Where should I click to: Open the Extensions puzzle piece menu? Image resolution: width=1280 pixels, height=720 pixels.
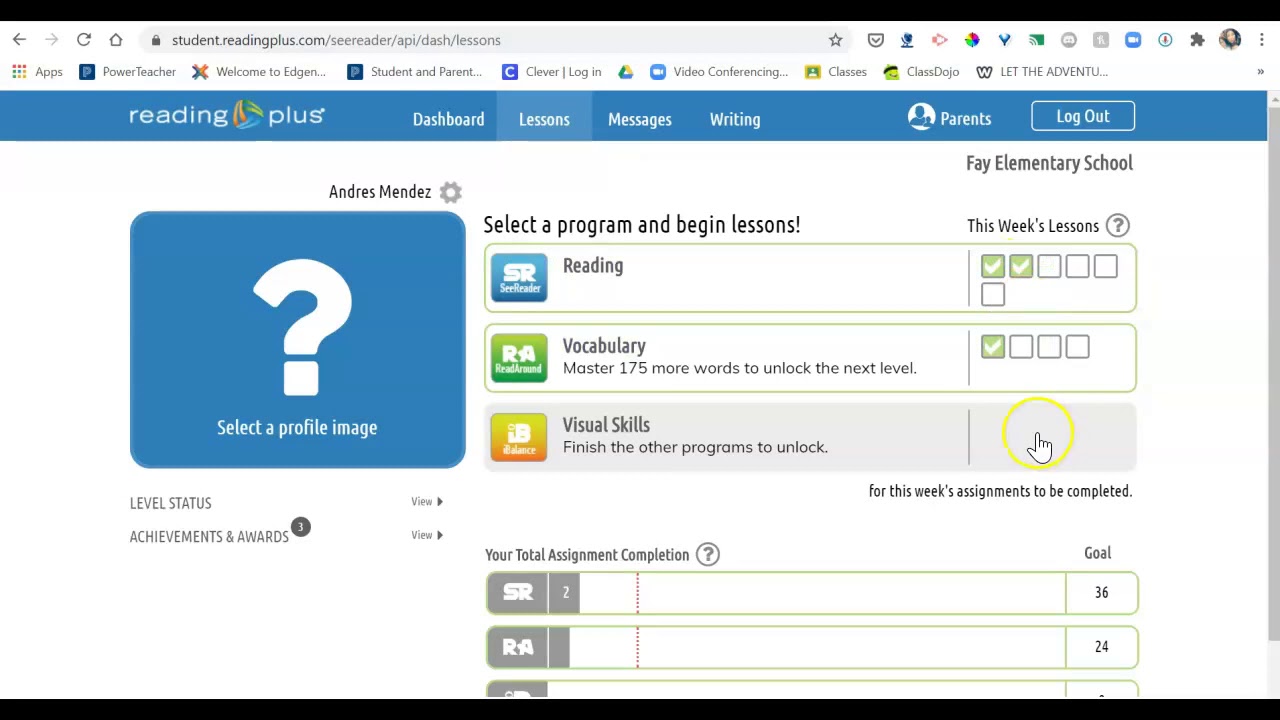coord(1197,40)
